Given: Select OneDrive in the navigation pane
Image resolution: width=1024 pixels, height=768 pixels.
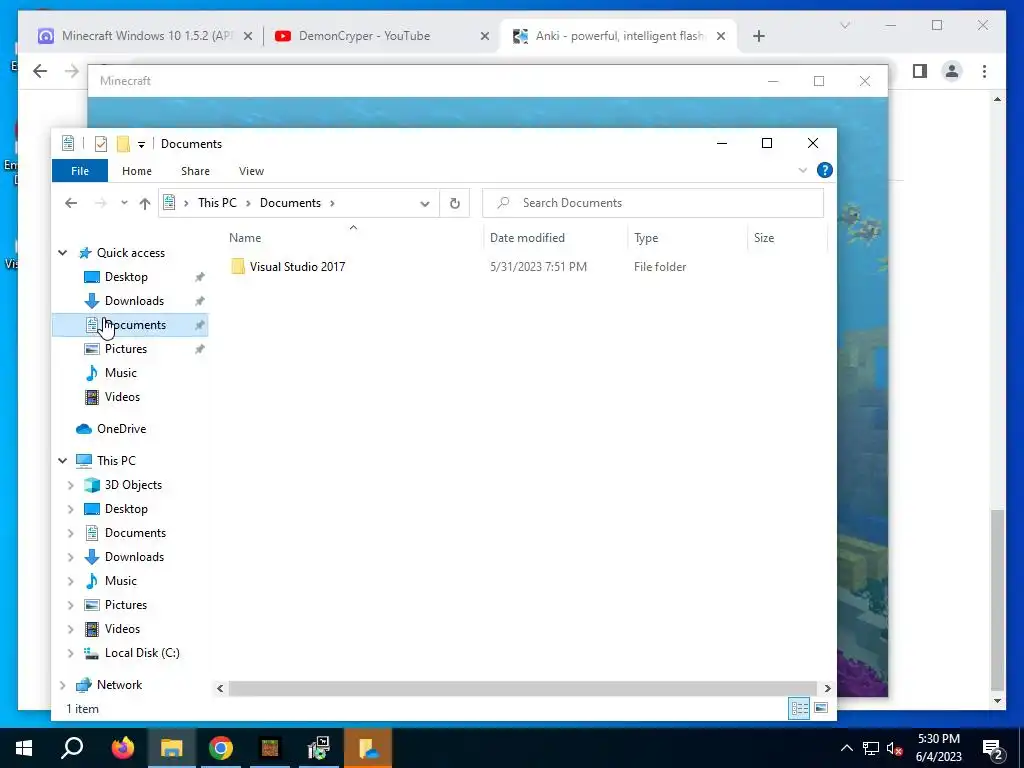Looking at the screenshot, I should [121, 429].
